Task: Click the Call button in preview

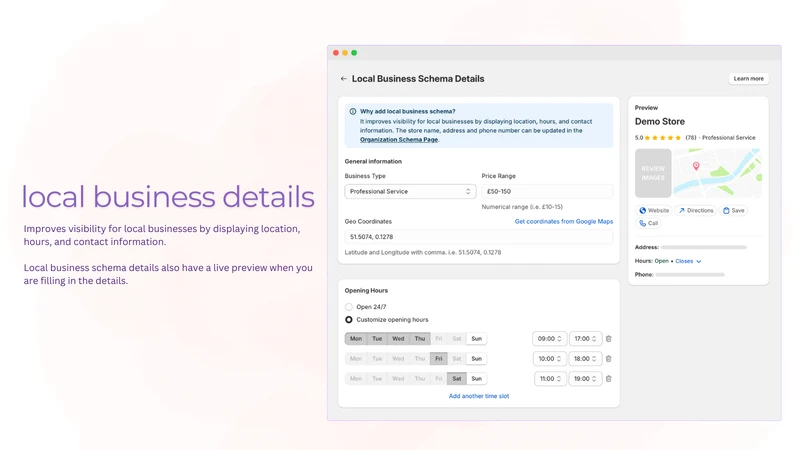Action: pos(648,223)
